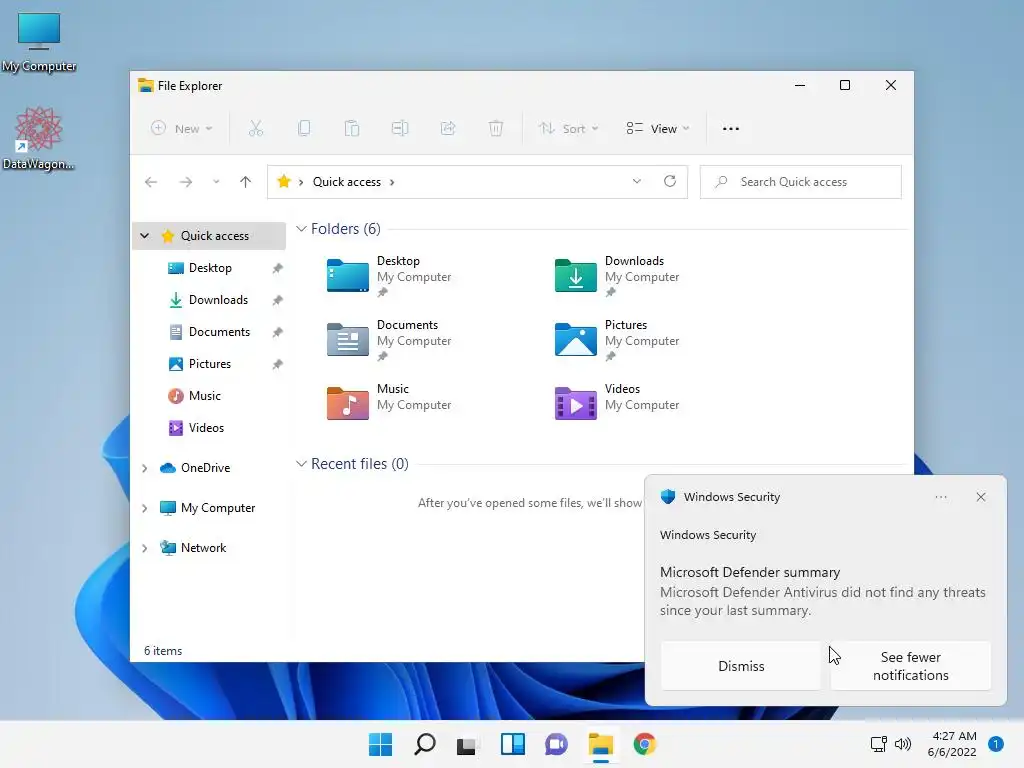Collapse the Quick access tree node
This screenshot has width=1024, height=768.
[144, 236]
